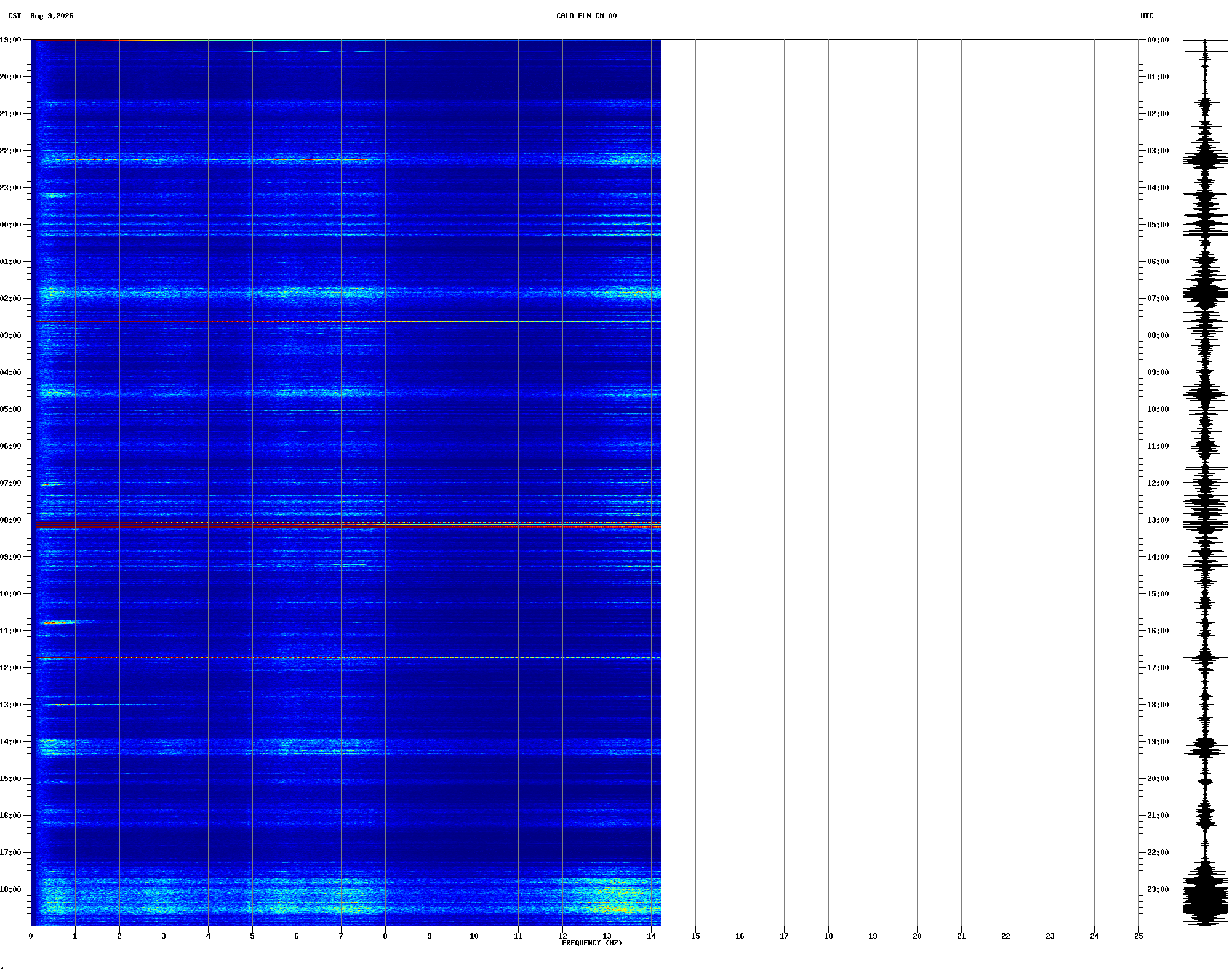Click the frequency axis label 10
This screenshot has width=1232, height=975.
474,936
